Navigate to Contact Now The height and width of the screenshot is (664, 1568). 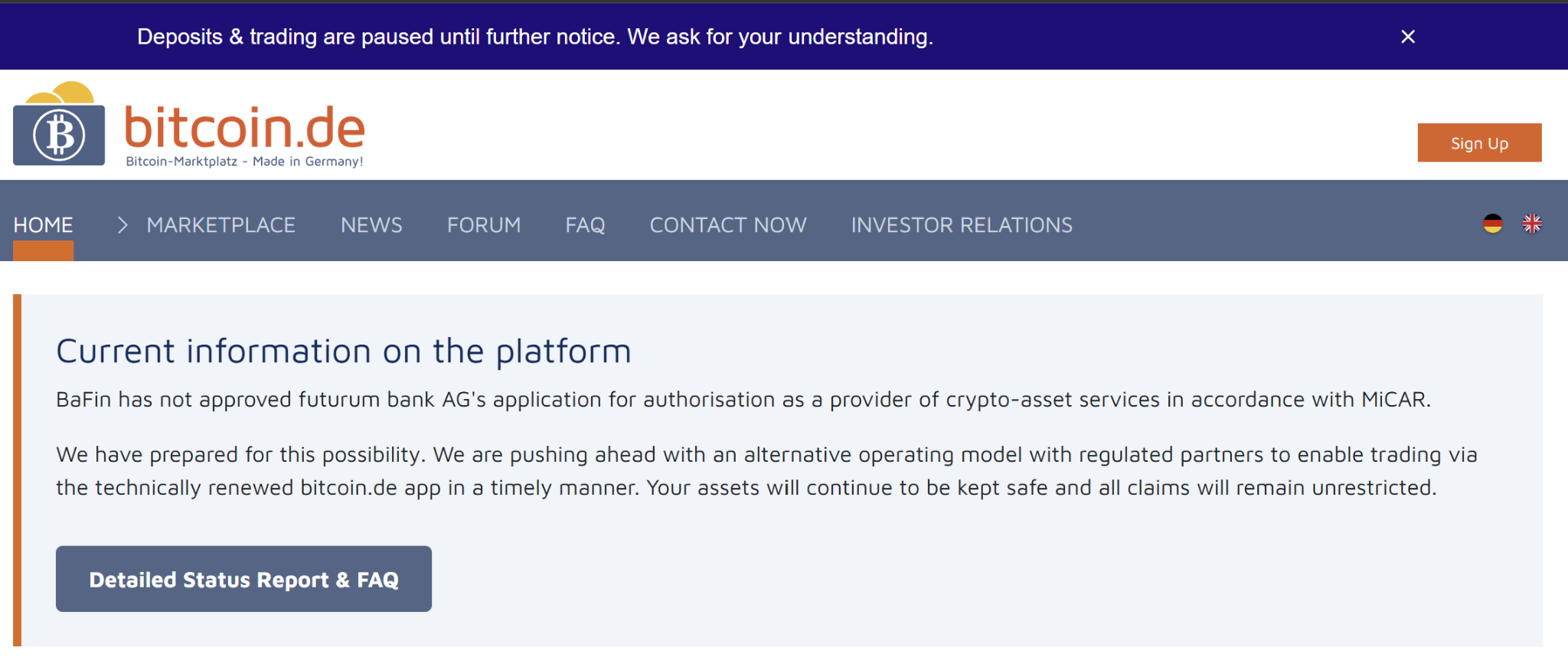pyautogui.click(x=728, y=225)
